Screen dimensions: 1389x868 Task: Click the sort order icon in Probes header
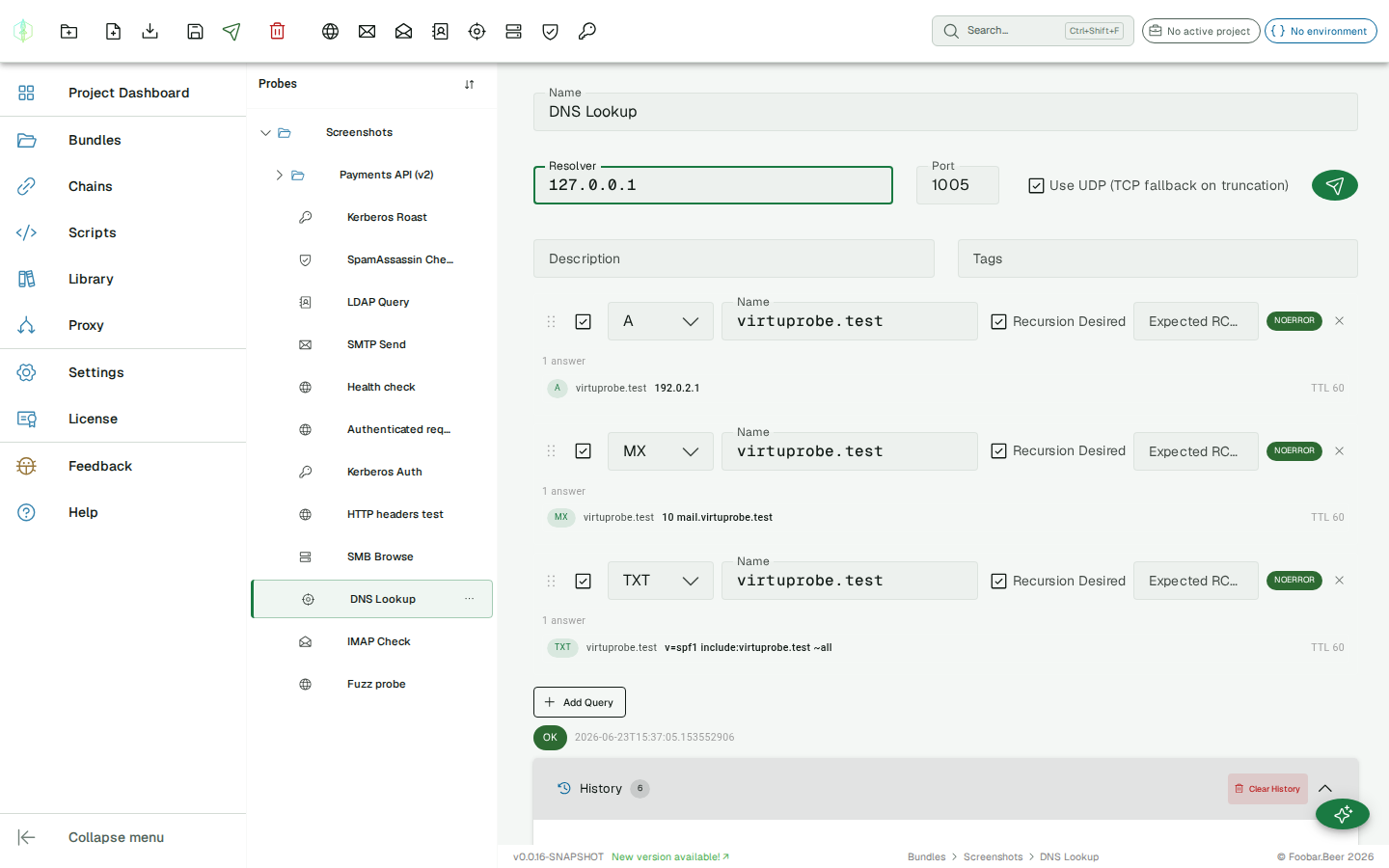coord(469,84)
